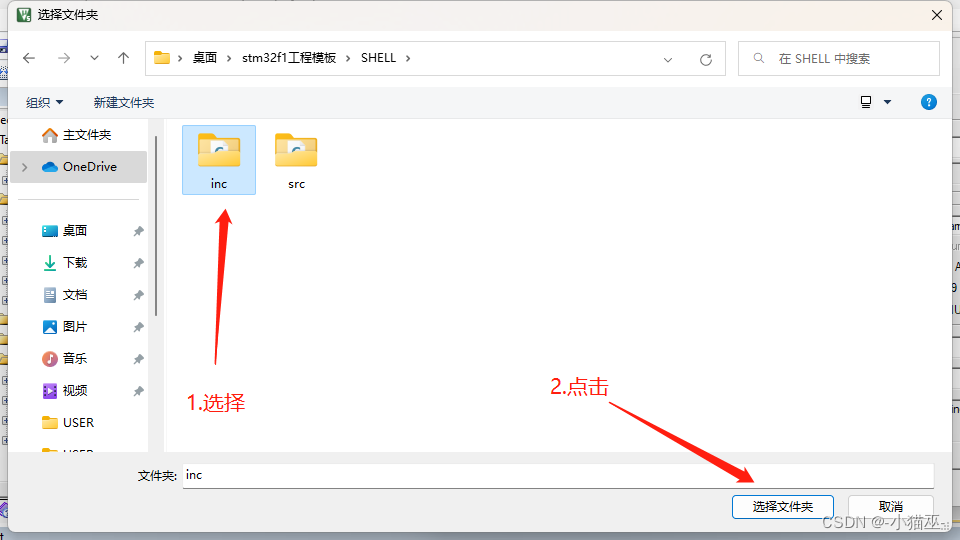
Task: Select the src folder
Action: click(x=296, y=160)
